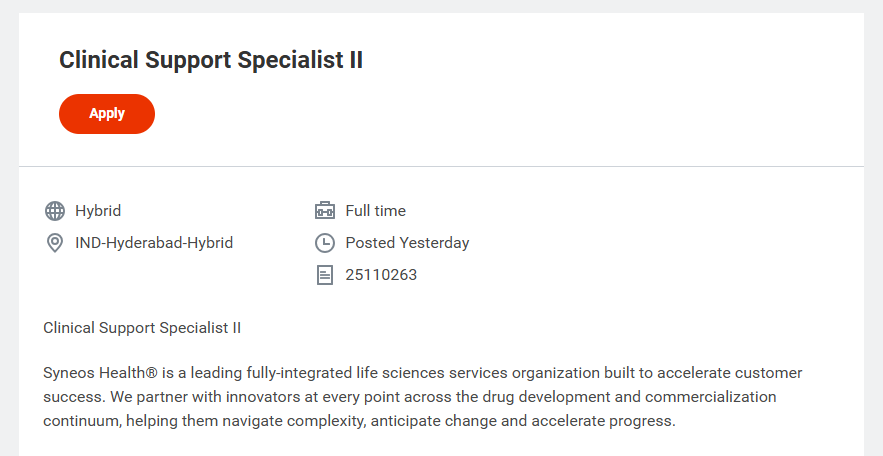
Task: Click the line starting with continuum, helping them
Action: 359,421
